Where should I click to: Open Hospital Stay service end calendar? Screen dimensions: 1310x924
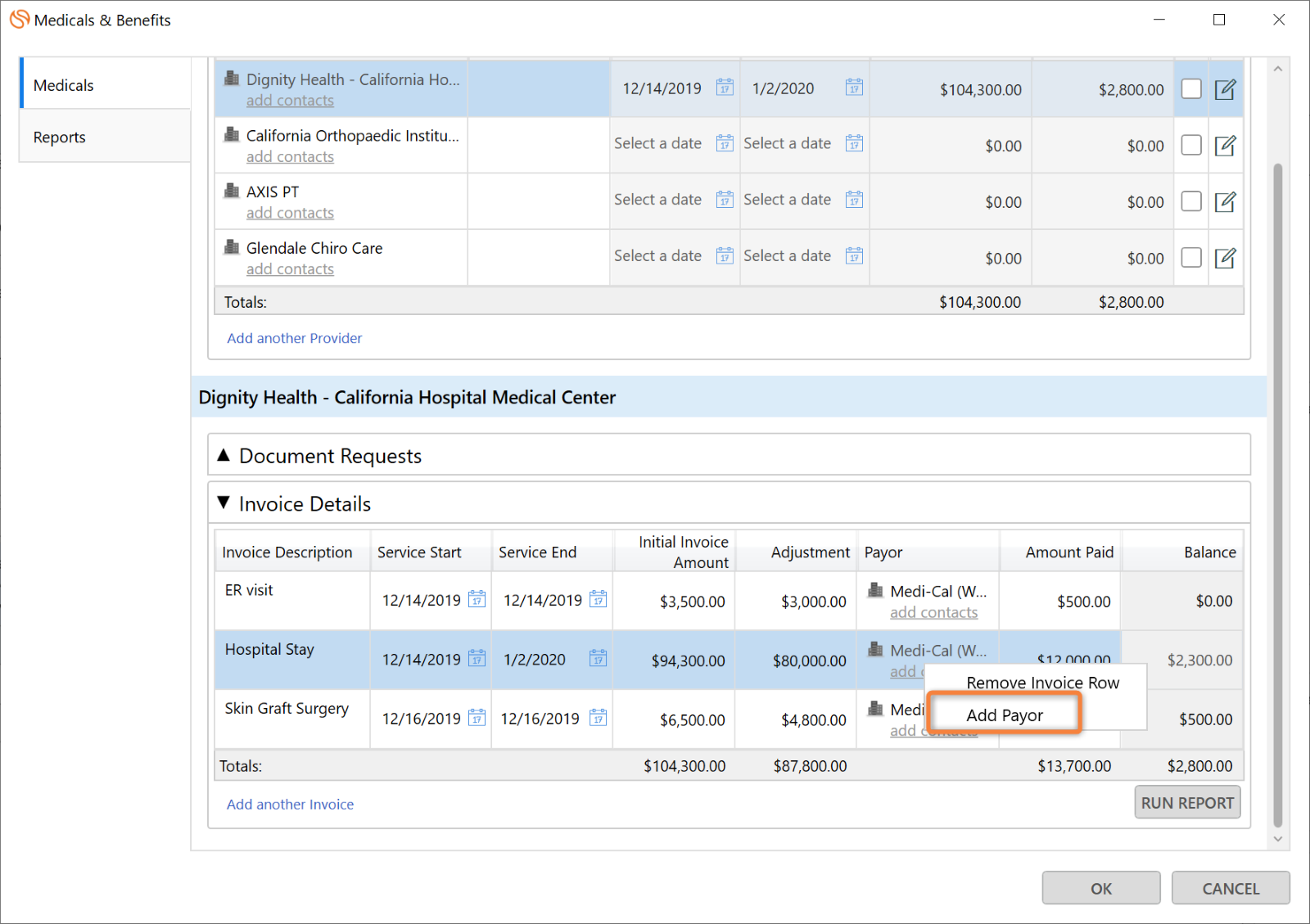(599, 658)
